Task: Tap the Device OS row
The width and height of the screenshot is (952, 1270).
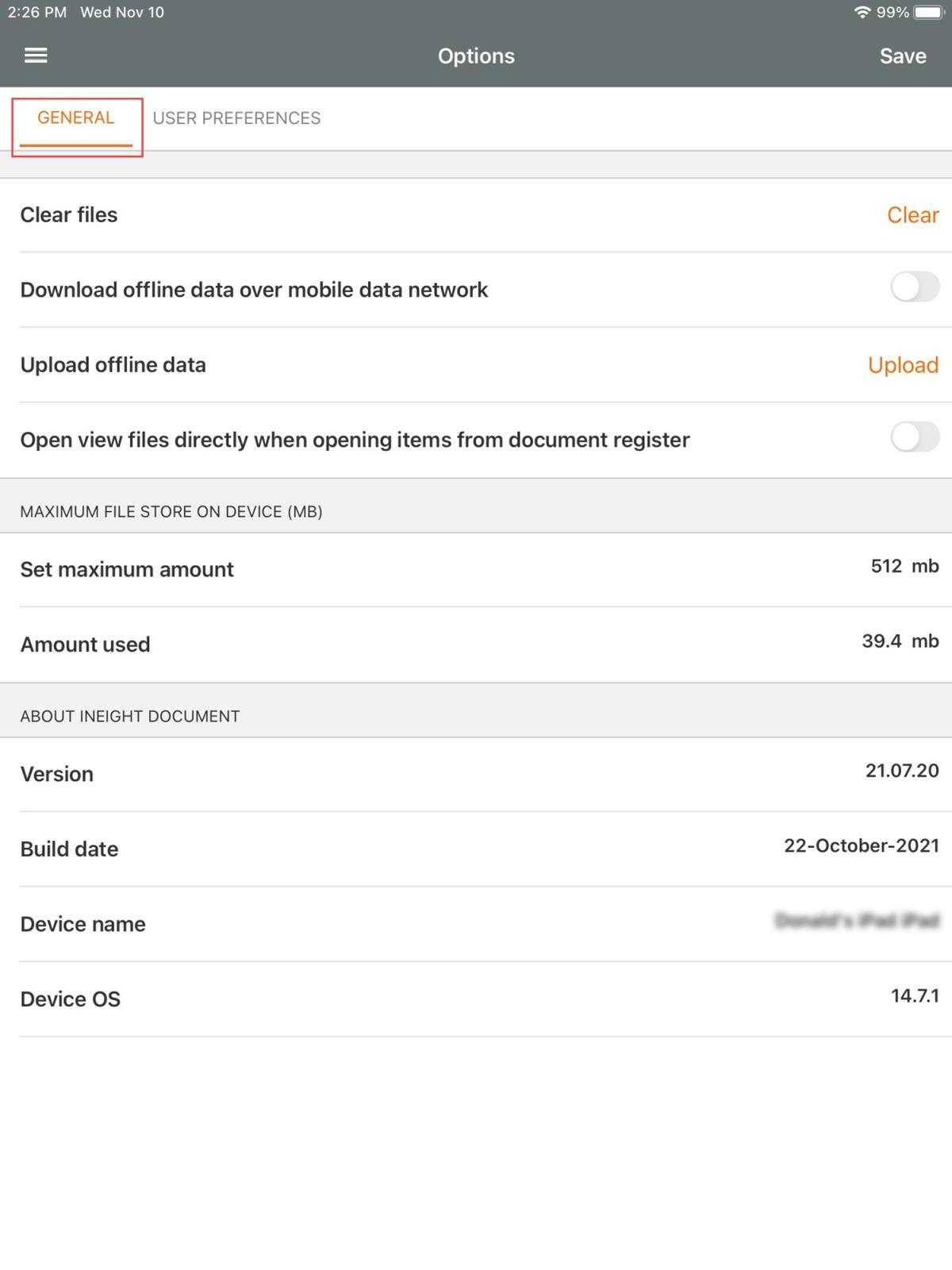Action: point(476,999)
